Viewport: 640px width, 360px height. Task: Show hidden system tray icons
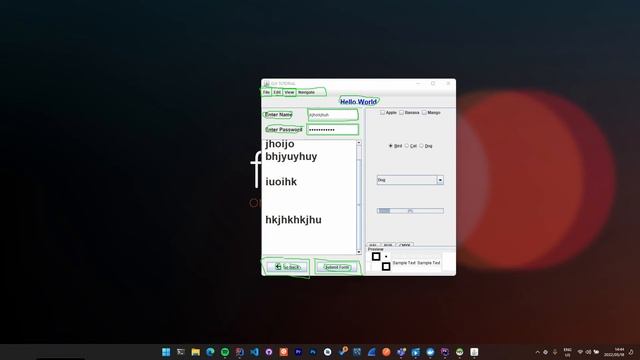coord(538,352)
